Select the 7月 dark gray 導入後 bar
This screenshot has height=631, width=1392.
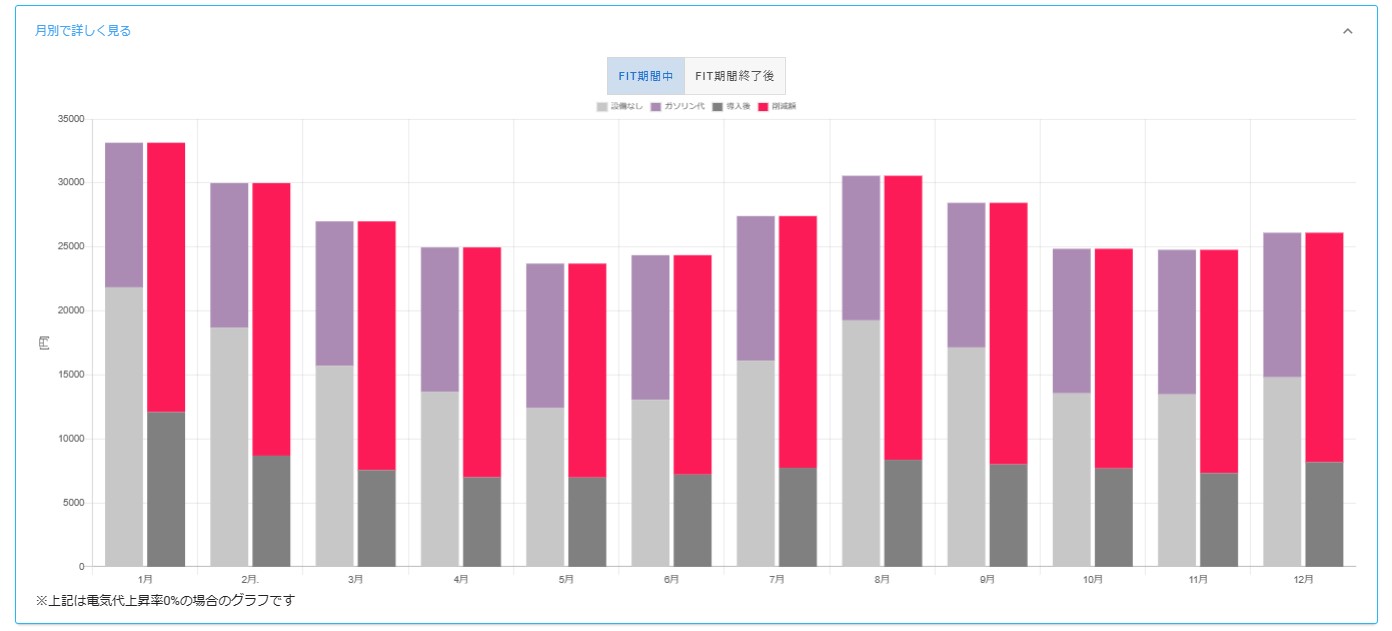click(798, 517)
